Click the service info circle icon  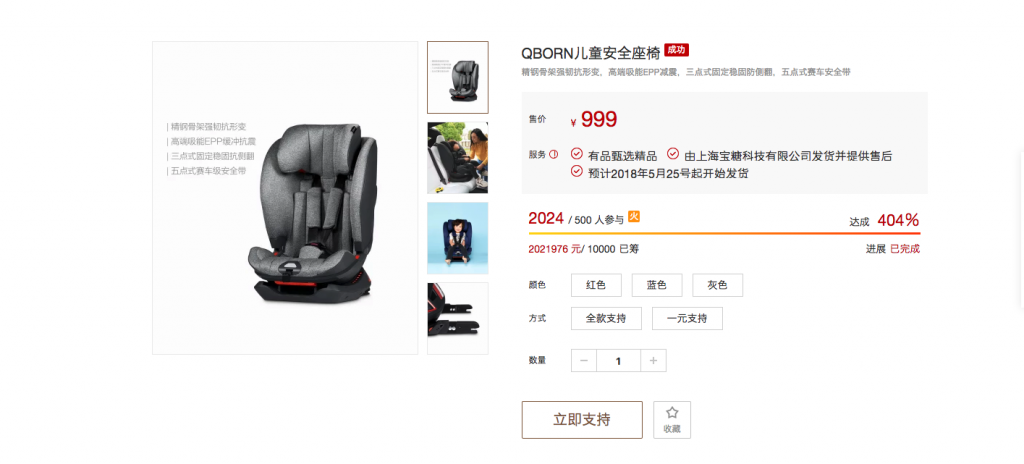[x=554, y=155]
